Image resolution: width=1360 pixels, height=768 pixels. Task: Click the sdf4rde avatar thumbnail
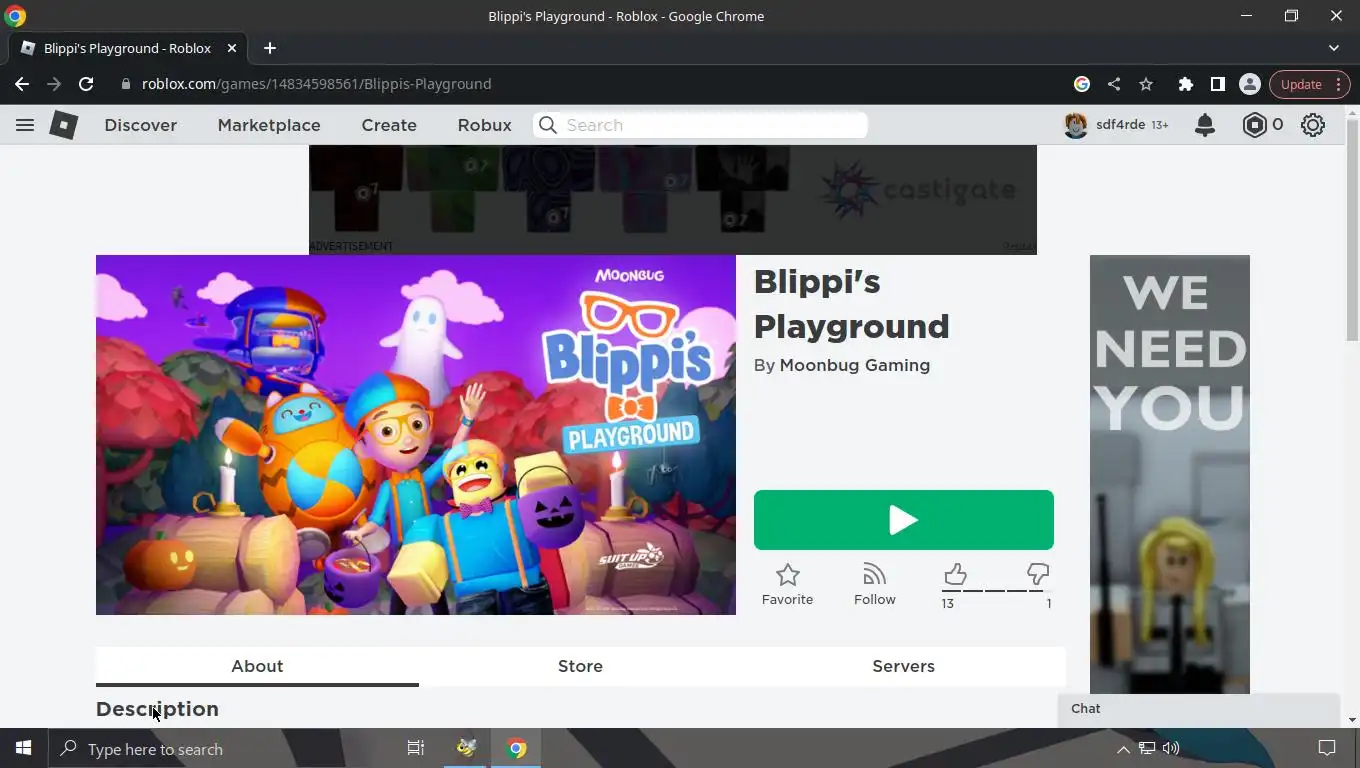click(1076, 125)
